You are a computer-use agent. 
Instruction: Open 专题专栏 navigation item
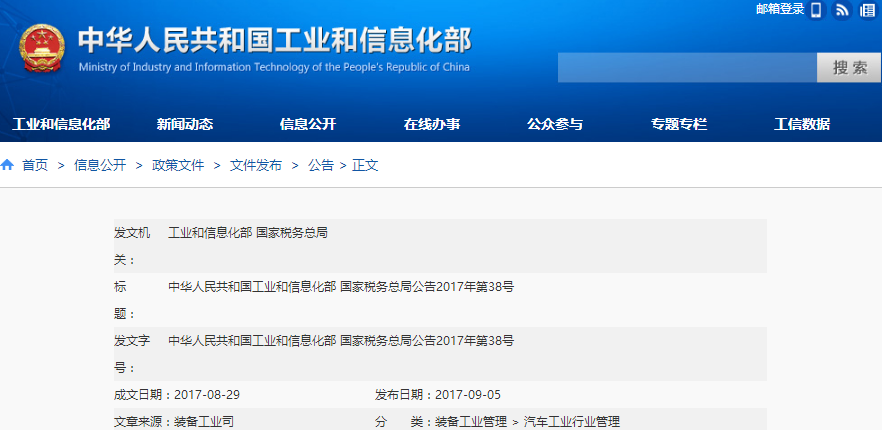click(679, 124)
